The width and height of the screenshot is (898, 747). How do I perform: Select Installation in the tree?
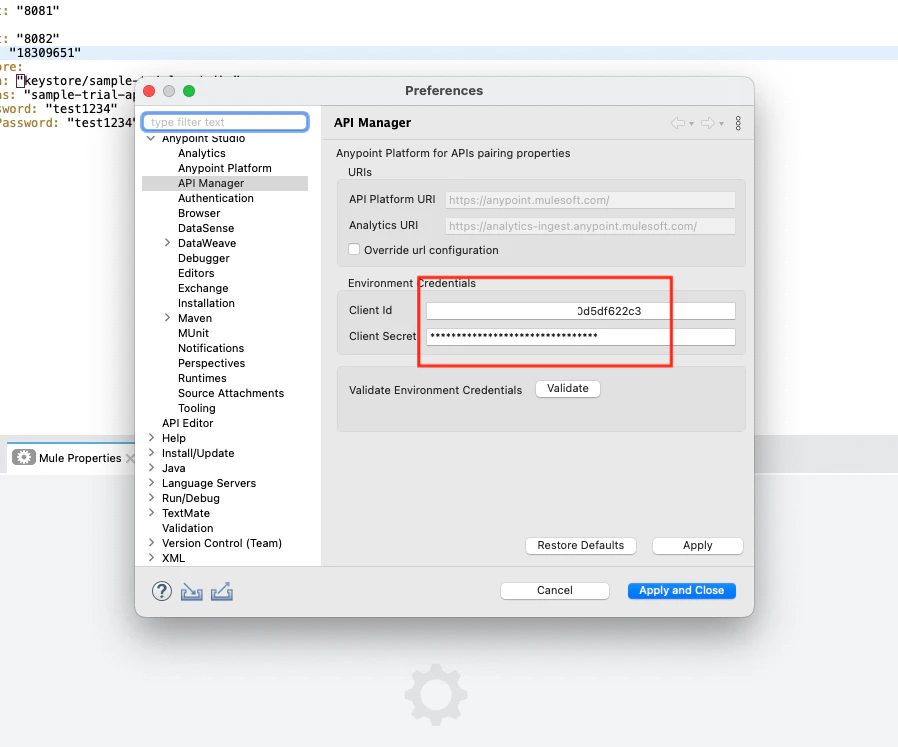(206, 303)
